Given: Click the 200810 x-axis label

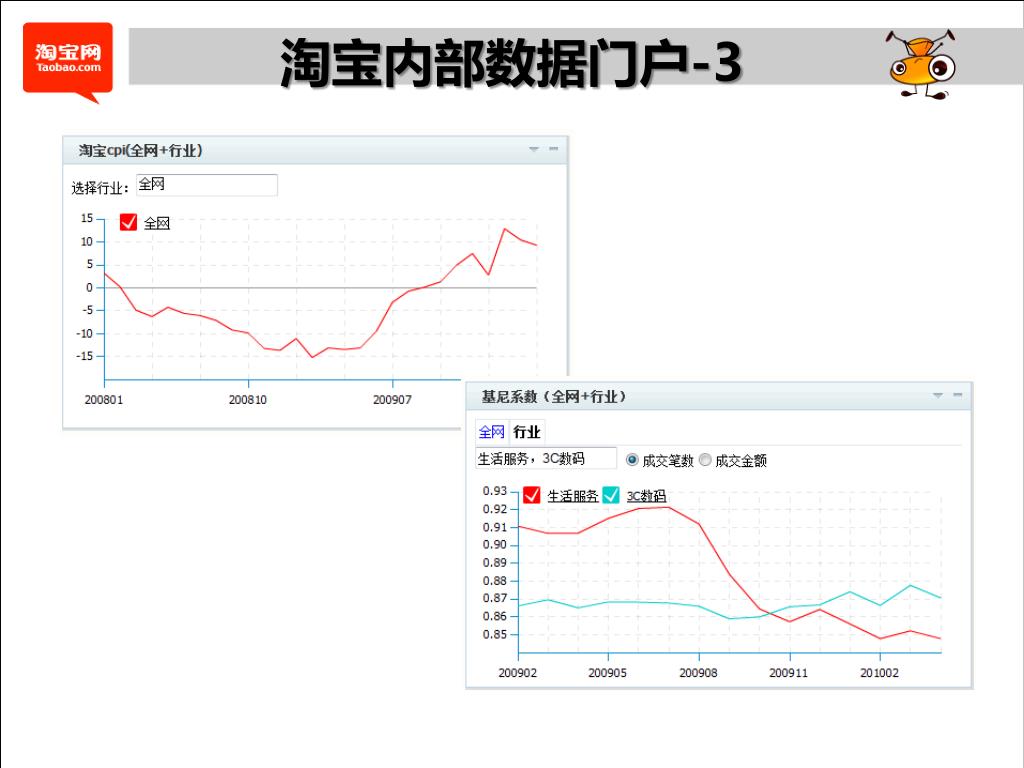Looking at the screenshot, I should [248, 400].
